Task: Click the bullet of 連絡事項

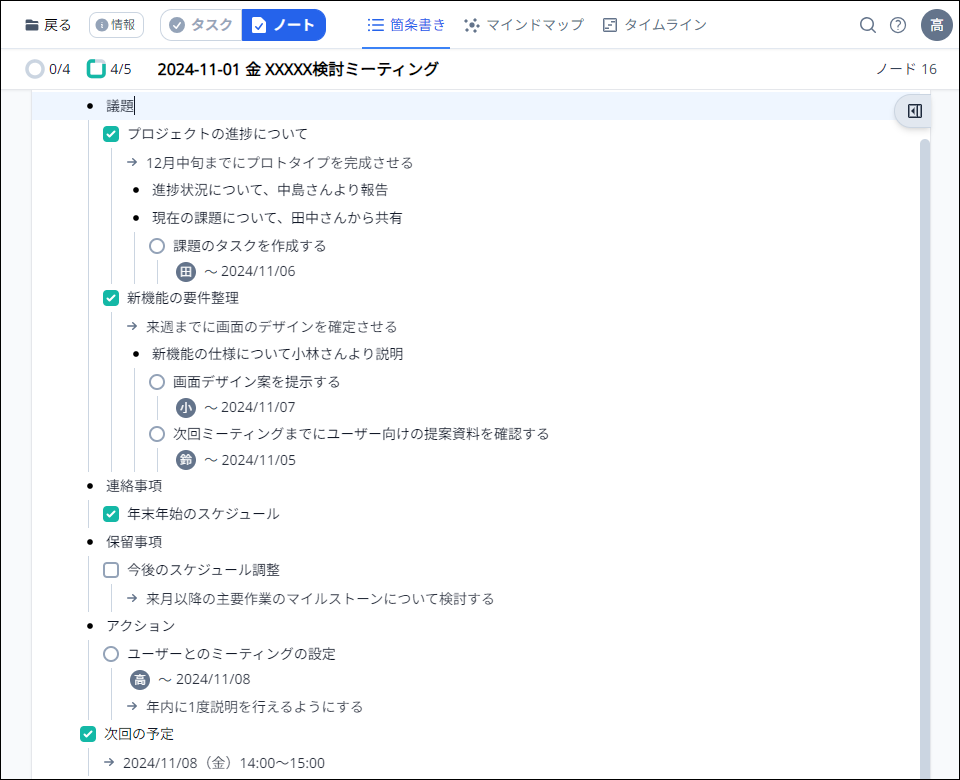Action: pyautogui.click(x=90, y=486)
